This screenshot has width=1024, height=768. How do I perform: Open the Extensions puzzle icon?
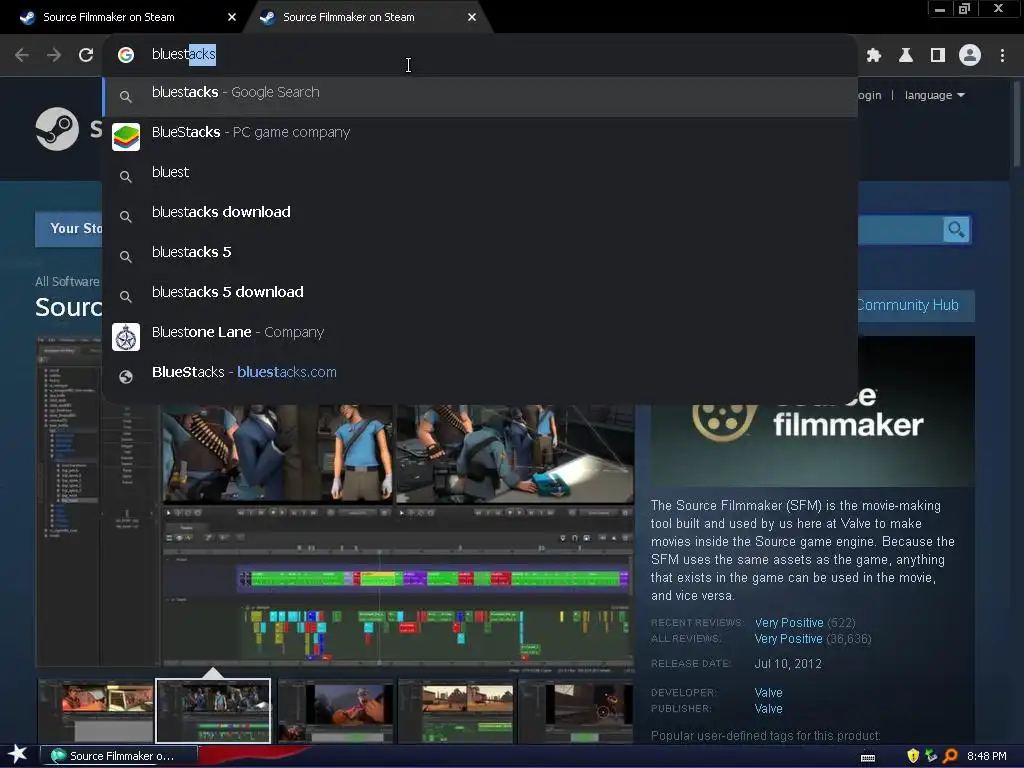(x=874, y=55)
